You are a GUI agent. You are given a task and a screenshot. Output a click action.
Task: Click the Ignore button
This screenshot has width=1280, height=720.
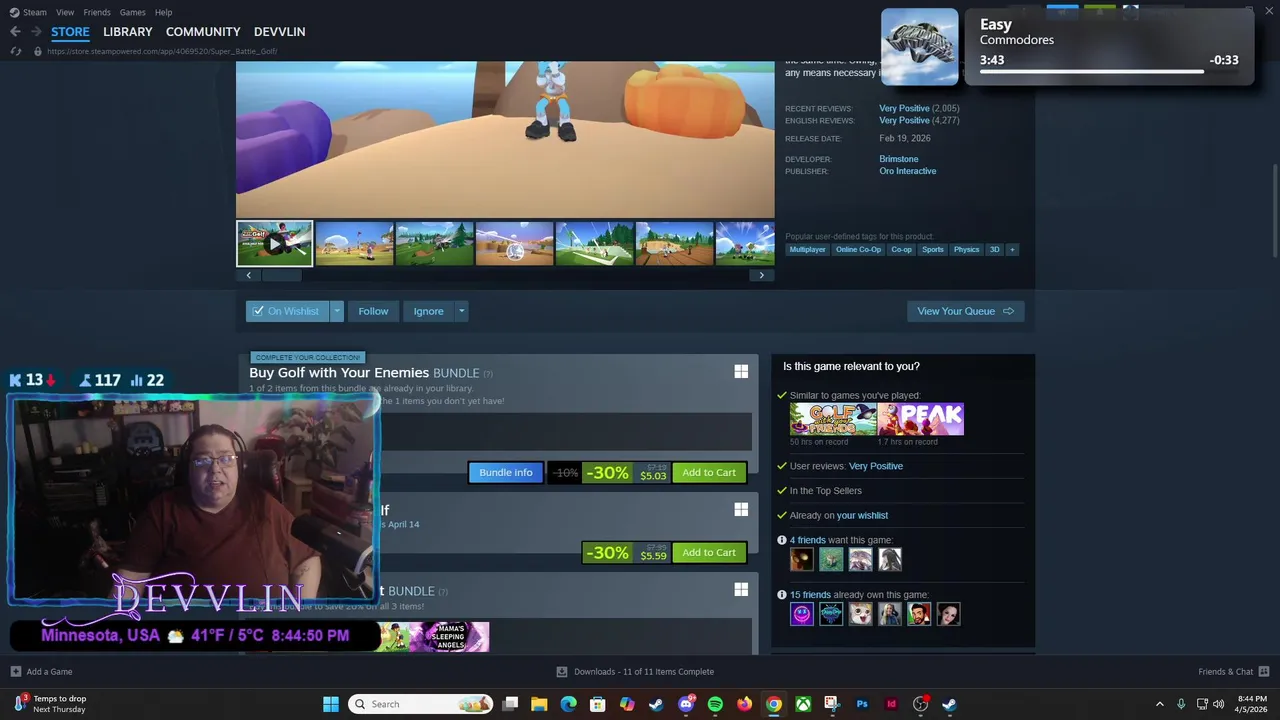pyautogui.click(x=428, y=311)
